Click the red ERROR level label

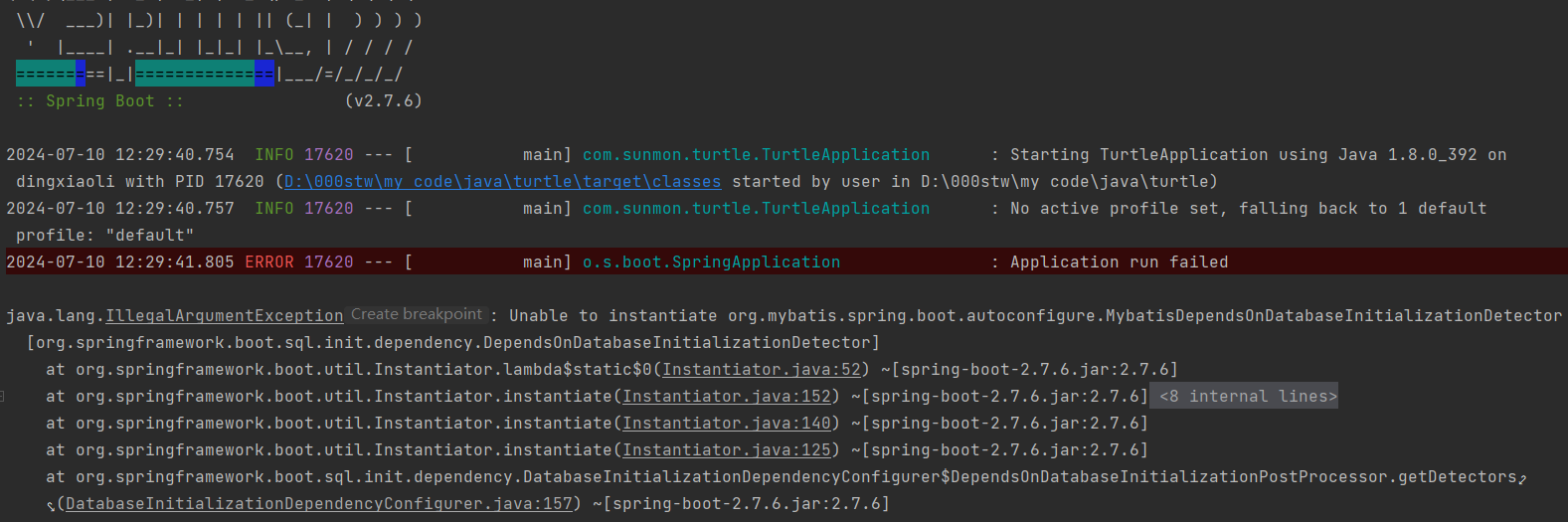tap(269, 262)
